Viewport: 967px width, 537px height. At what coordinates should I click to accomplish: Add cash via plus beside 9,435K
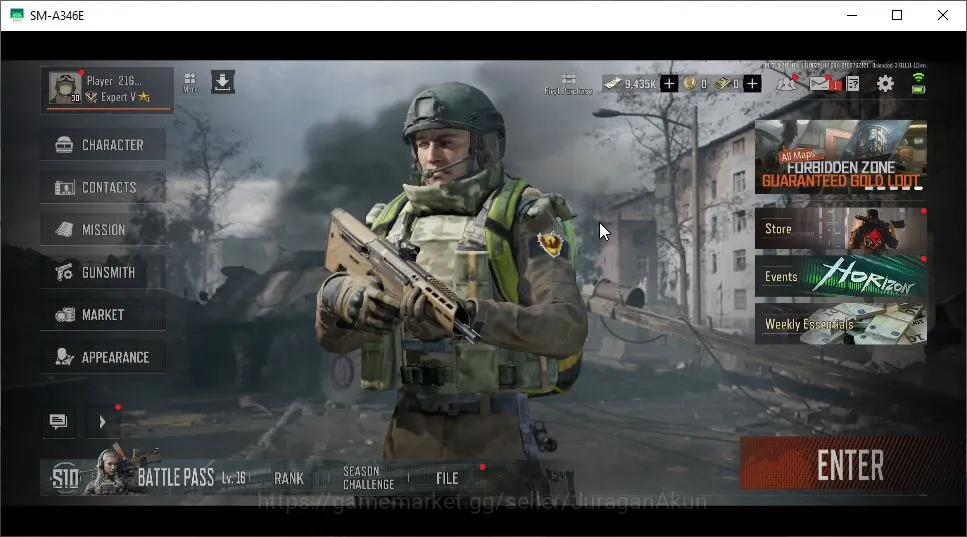669,83
